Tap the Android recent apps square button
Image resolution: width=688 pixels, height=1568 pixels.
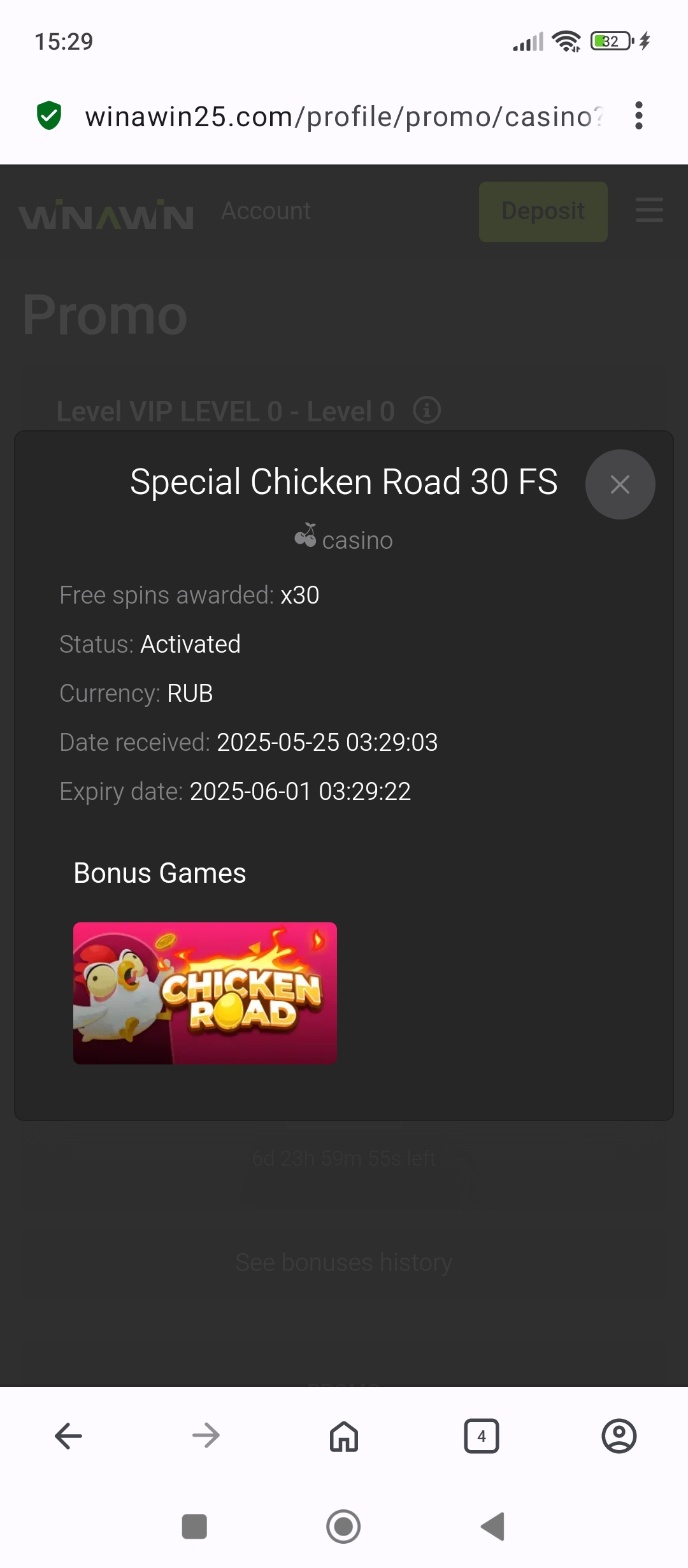pyautogui.click(x=194, y=1527)
